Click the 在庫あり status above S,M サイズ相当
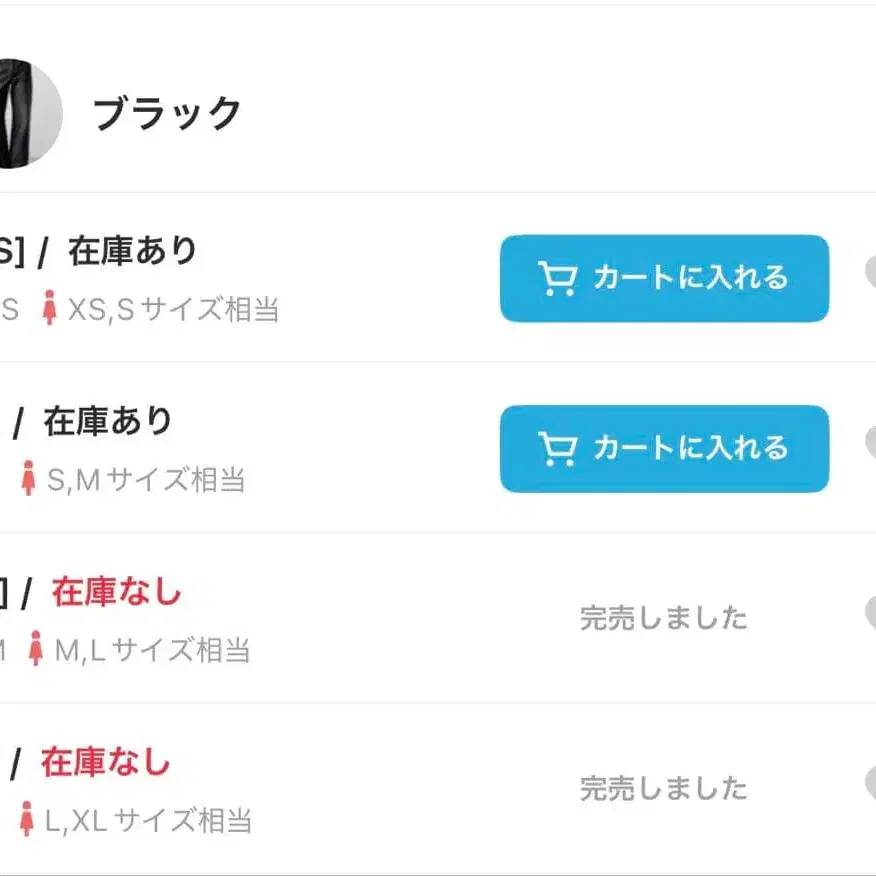Viewport: 876px width, 876px height. coord(108,422)
